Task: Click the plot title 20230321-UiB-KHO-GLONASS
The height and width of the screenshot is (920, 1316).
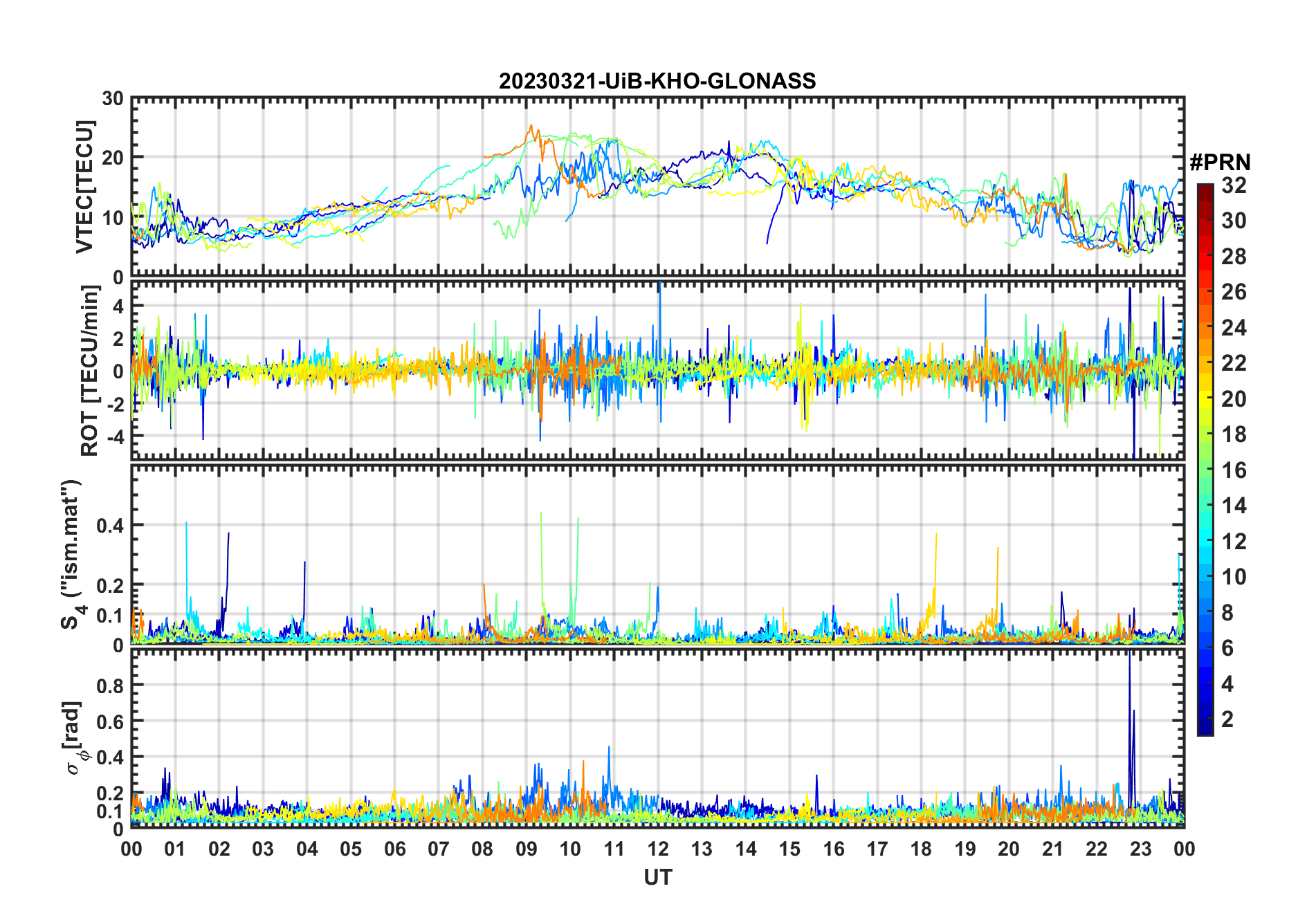Action: [657, 82]
